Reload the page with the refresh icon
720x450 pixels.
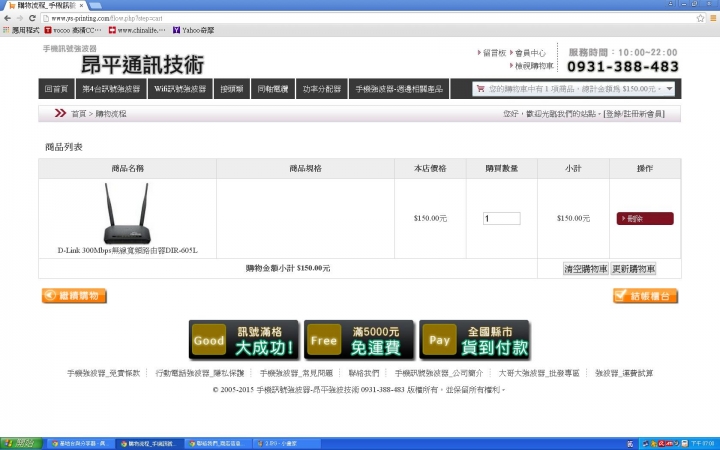click(32, 18)
